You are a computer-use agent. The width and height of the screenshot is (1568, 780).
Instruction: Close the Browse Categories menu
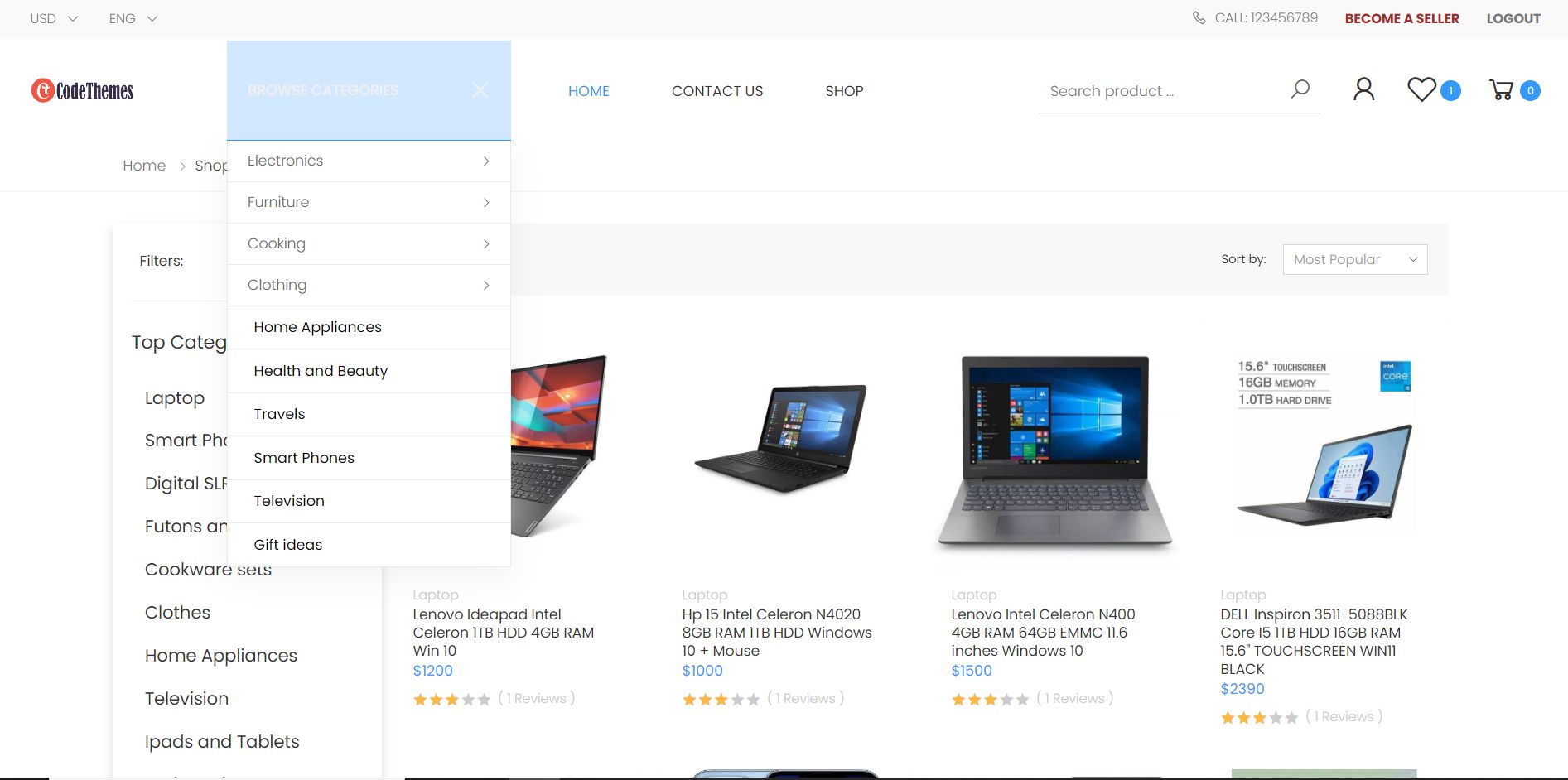point(480,90)
